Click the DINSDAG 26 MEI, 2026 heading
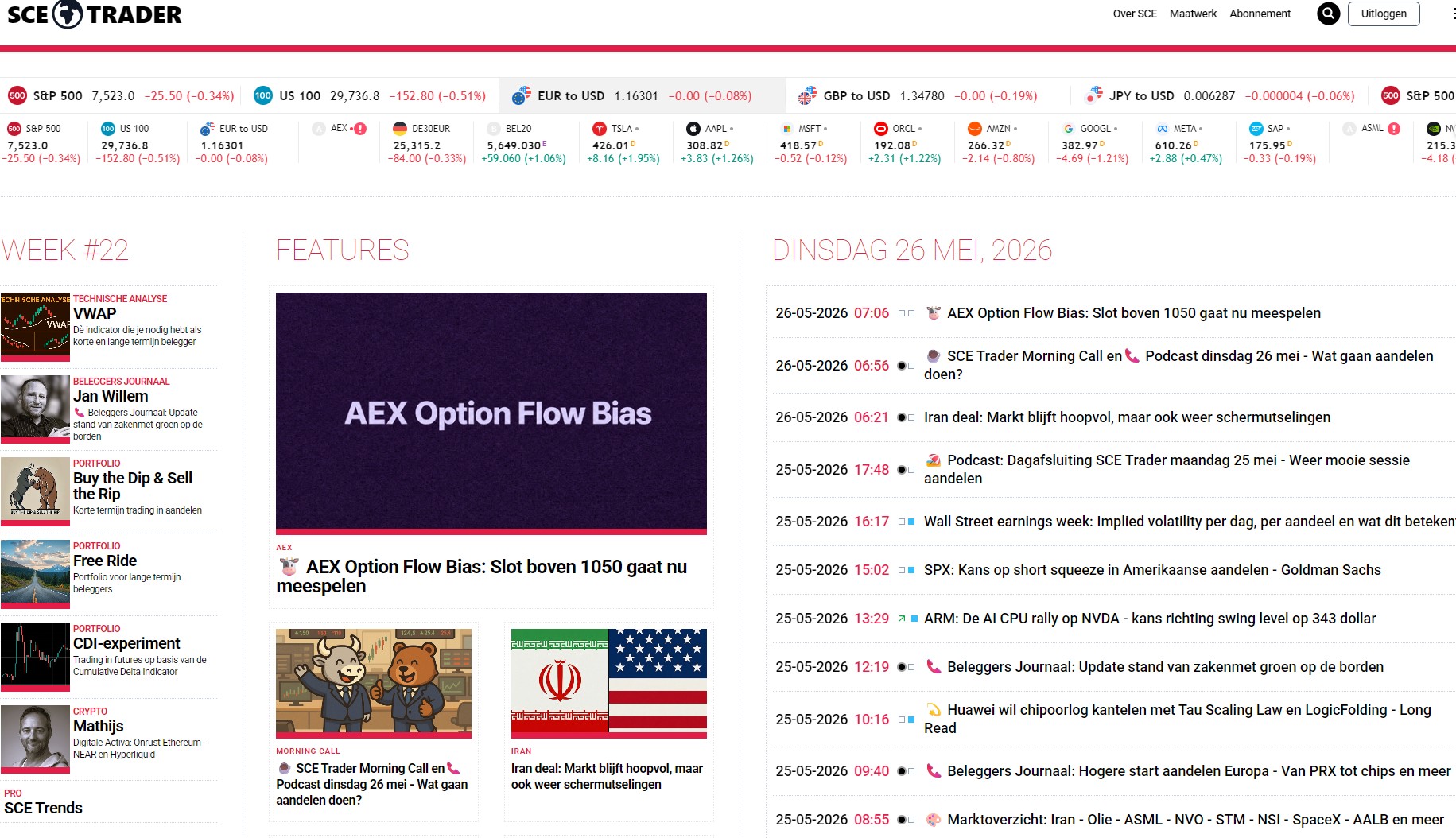This screenshot has width=1456, height=838. click(x=912, y=250)
